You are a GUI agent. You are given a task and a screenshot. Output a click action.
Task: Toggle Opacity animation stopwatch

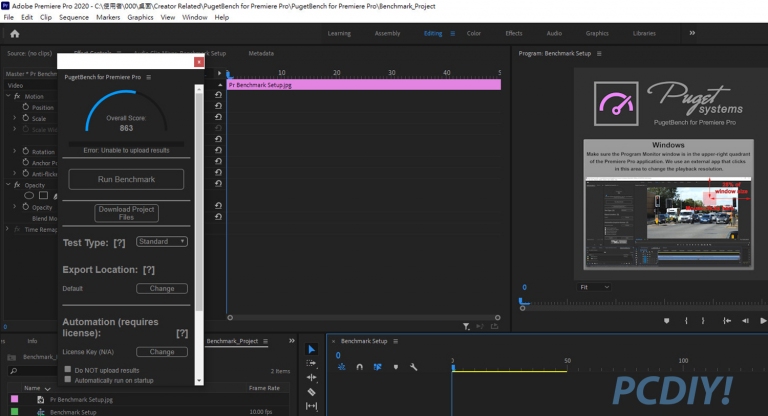25,207
